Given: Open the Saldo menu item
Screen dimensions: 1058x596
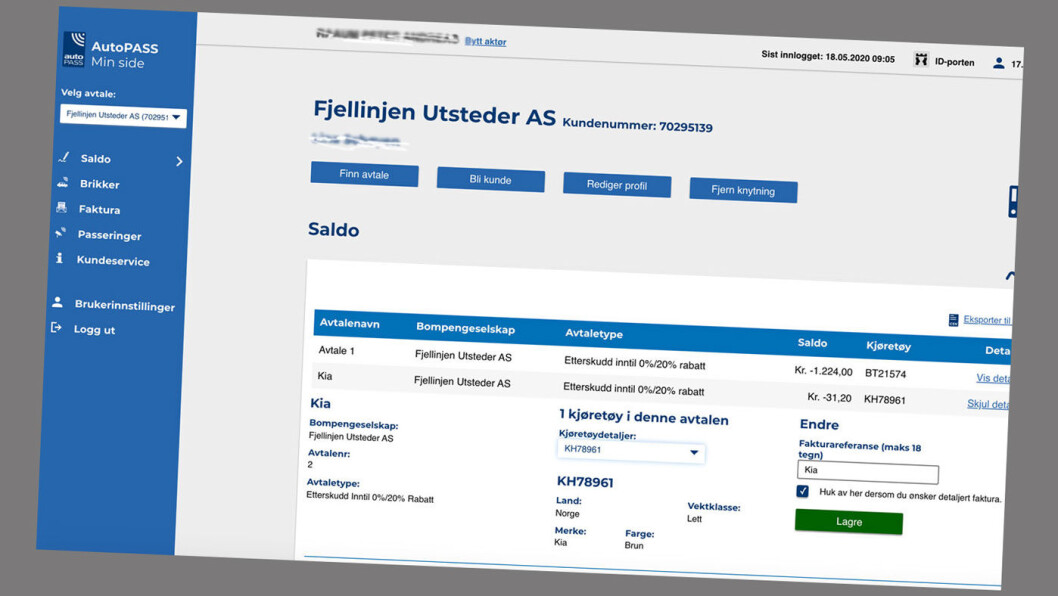Looking at the screenshot, I should (x=95, y=159).
